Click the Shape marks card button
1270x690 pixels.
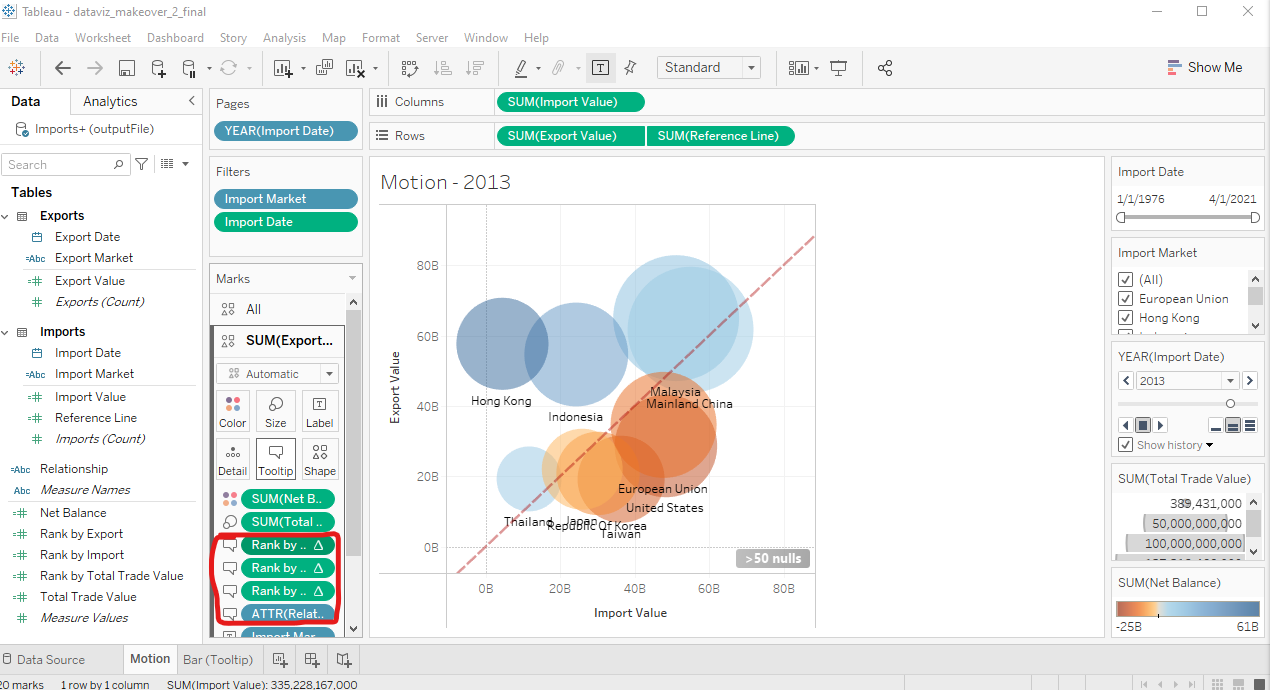coord(320,459)
